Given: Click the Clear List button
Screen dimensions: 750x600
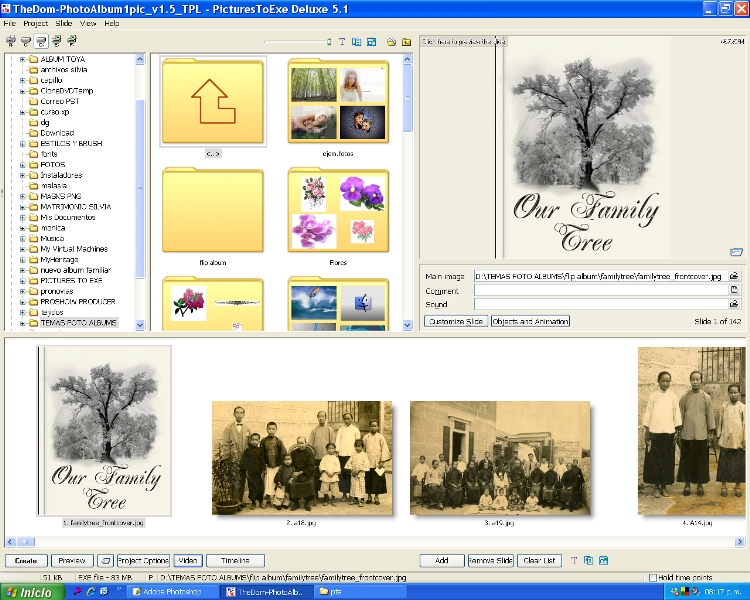Looking at the screenshot, I should (x=540, y=560).
